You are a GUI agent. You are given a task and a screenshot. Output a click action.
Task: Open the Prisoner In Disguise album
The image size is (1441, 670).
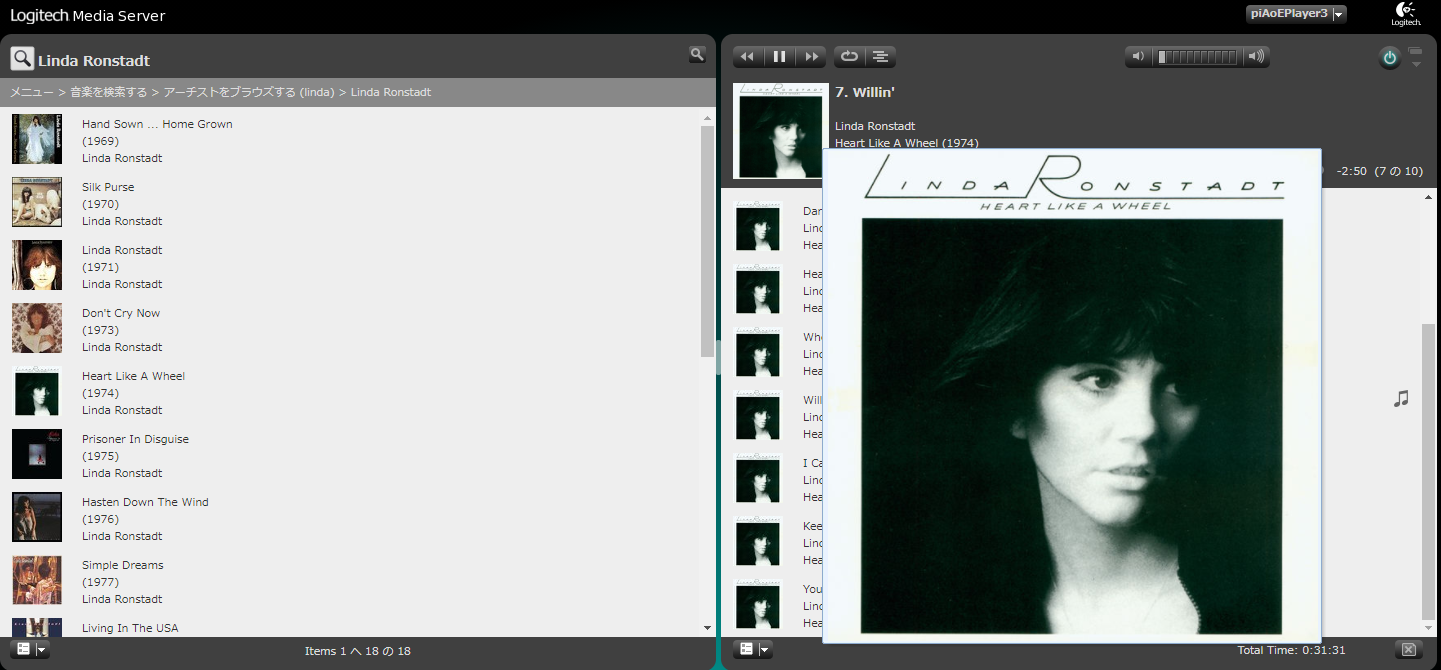(x=135, y=439)
